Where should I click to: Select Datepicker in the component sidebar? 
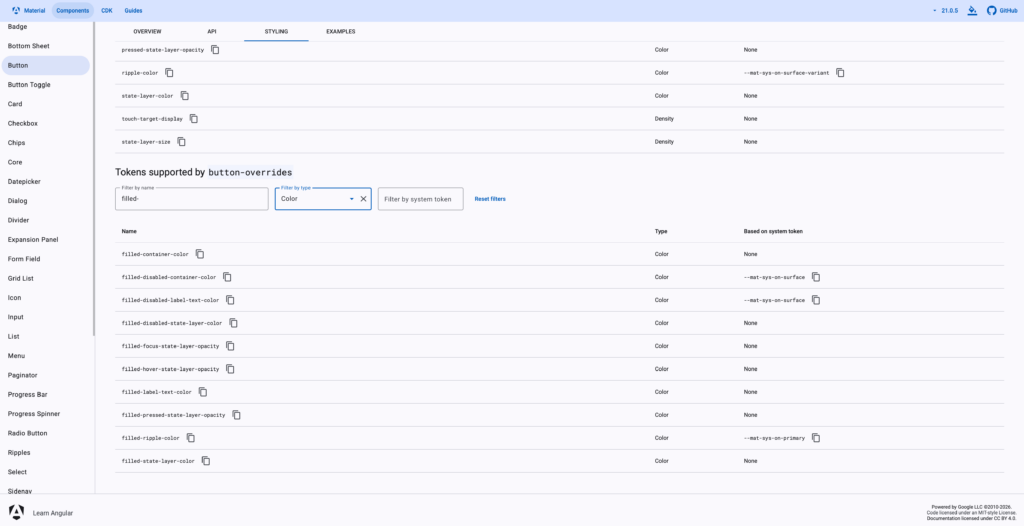[24, 181]
